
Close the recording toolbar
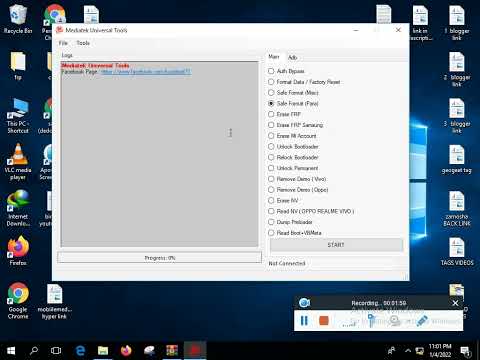click(455, 303)
